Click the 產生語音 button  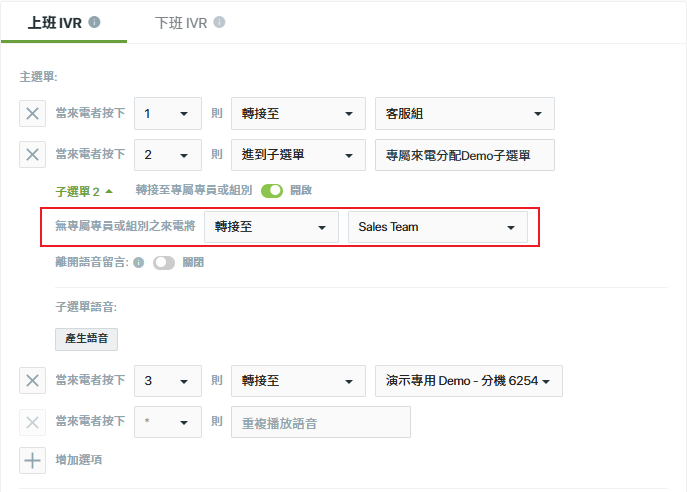(86, 339)
